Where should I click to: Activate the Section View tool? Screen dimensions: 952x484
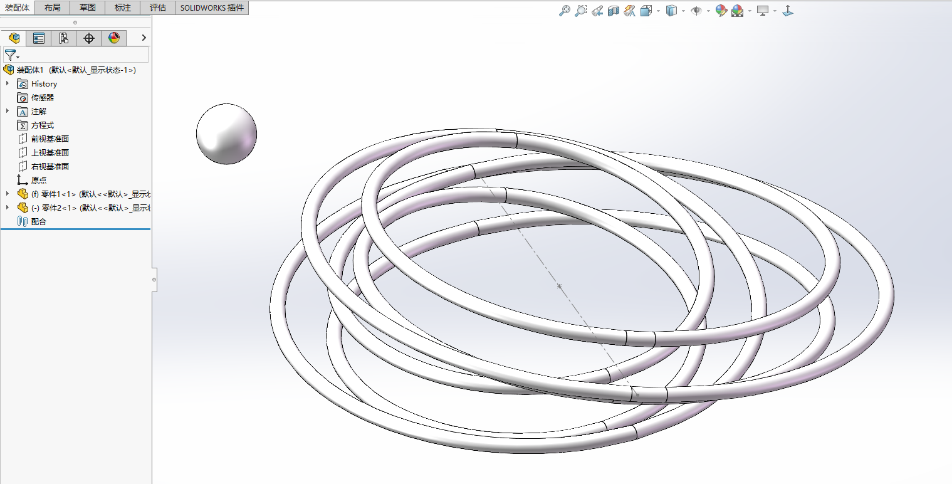tap(613, 10)
